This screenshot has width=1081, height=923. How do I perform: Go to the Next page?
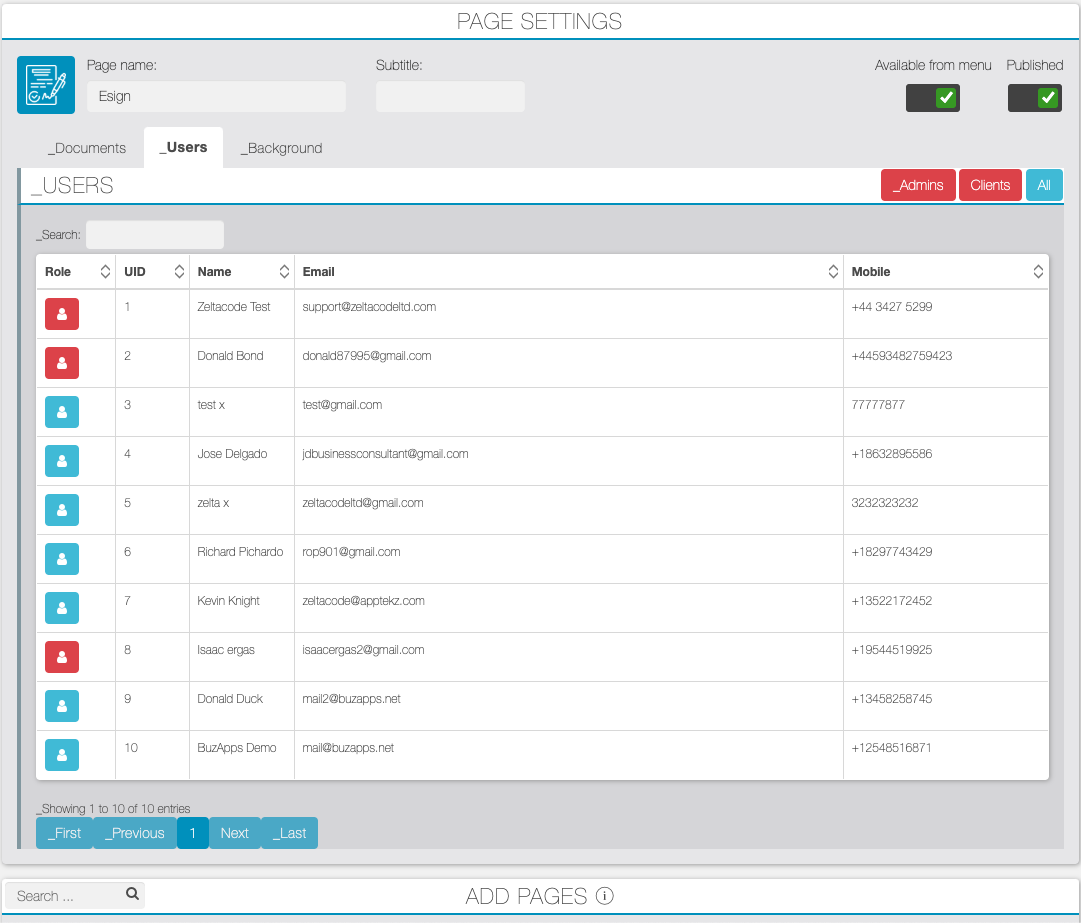tap(234, 833)
